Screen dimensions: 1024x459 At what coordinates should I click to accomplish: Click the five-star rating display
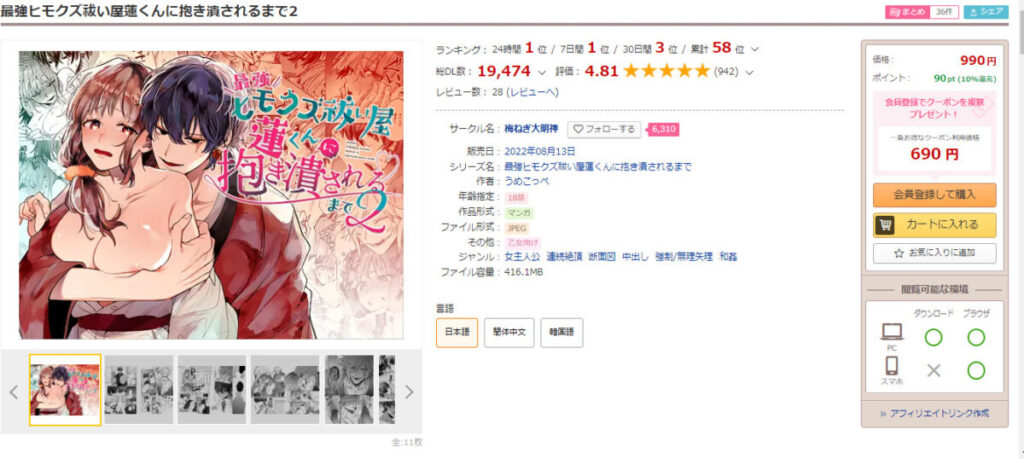[666, 71]
